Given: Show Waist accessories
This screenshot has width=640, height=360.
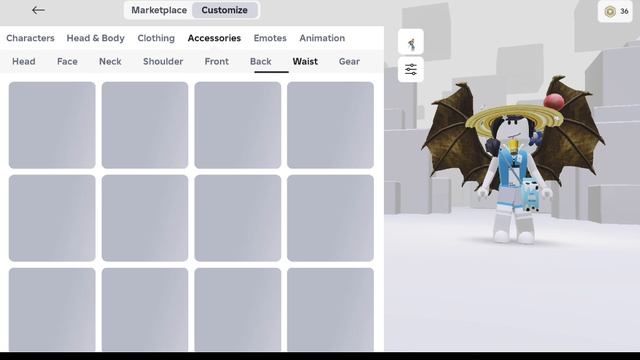Looking at the screenshot, I should pyautogui.click(x=305, y=61).
